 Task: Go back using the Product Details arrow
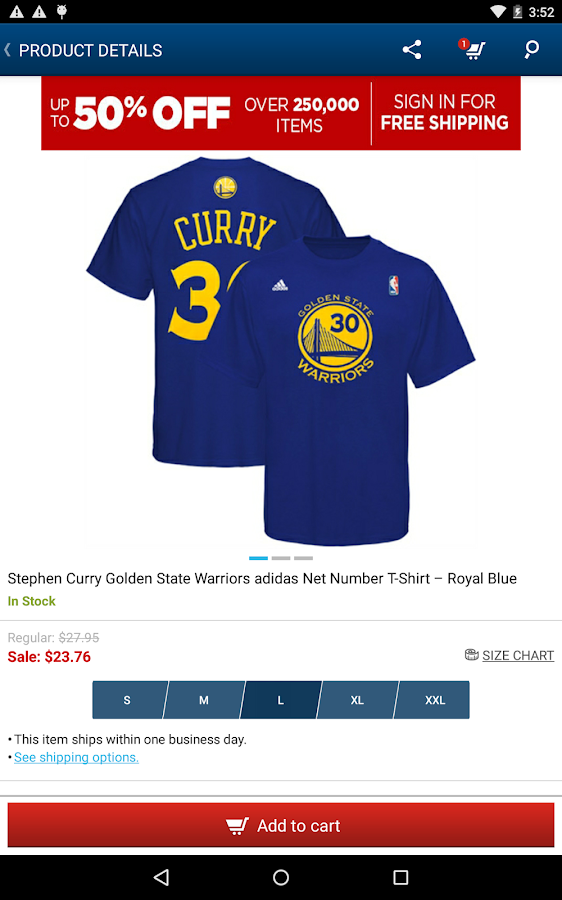[7, 50]
